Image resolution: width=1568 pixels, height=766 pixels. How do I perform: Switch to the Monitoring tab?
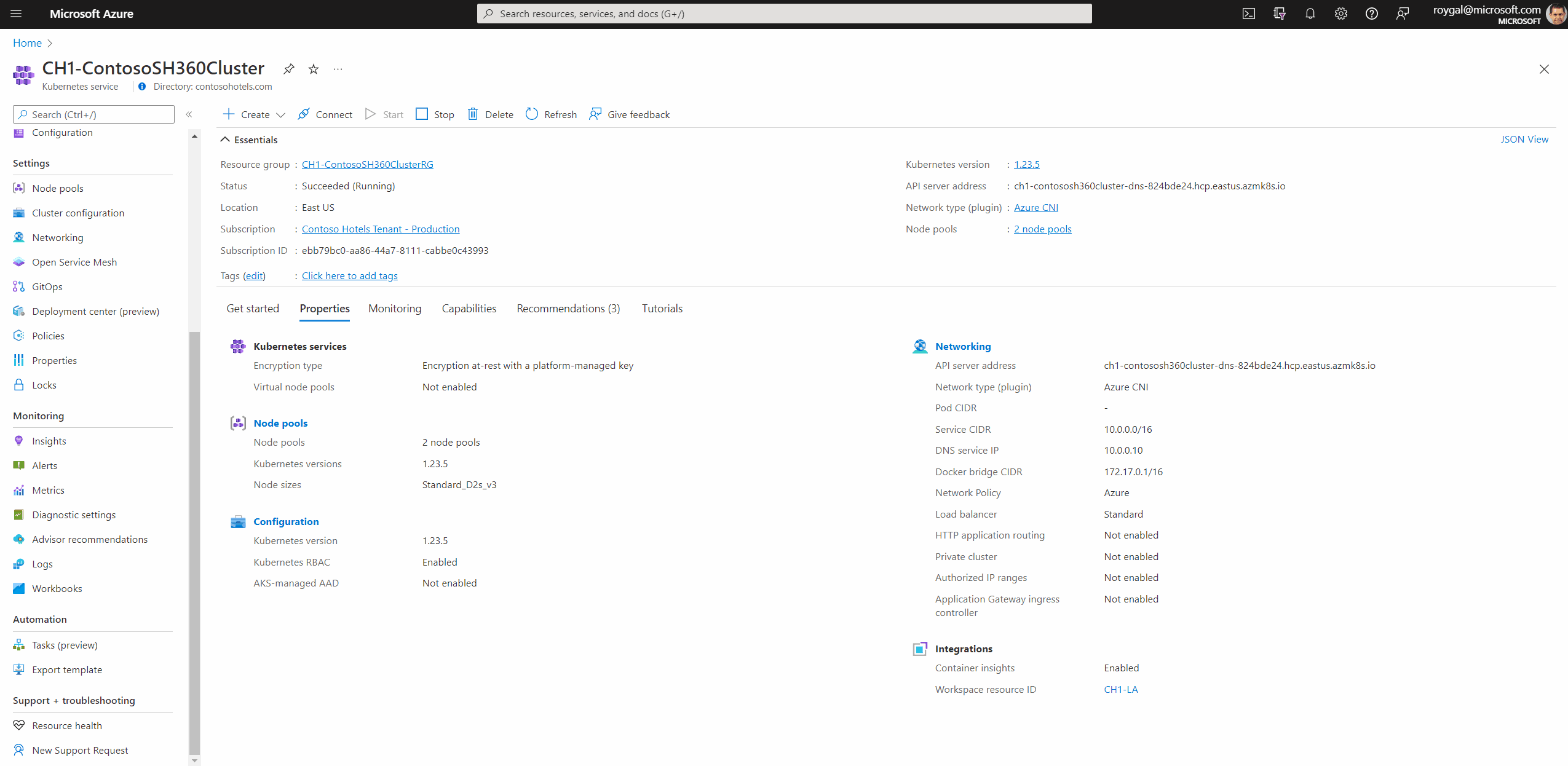[x=395, y=309]
